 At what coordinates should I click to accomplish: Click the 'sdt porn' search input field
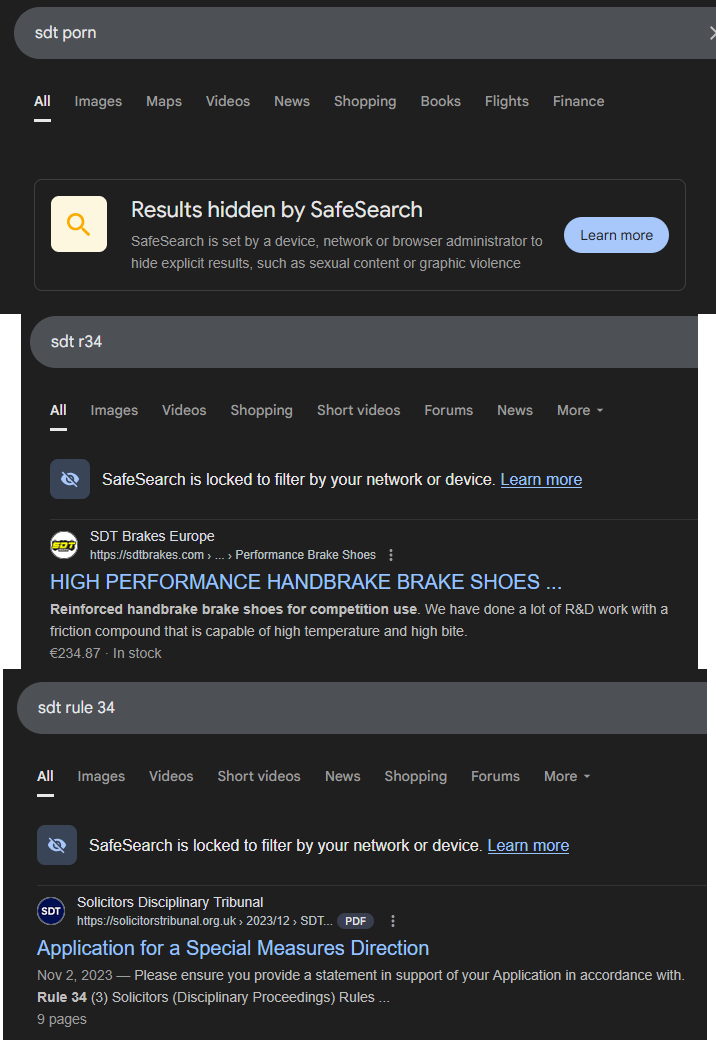click(x=365, y=32)
